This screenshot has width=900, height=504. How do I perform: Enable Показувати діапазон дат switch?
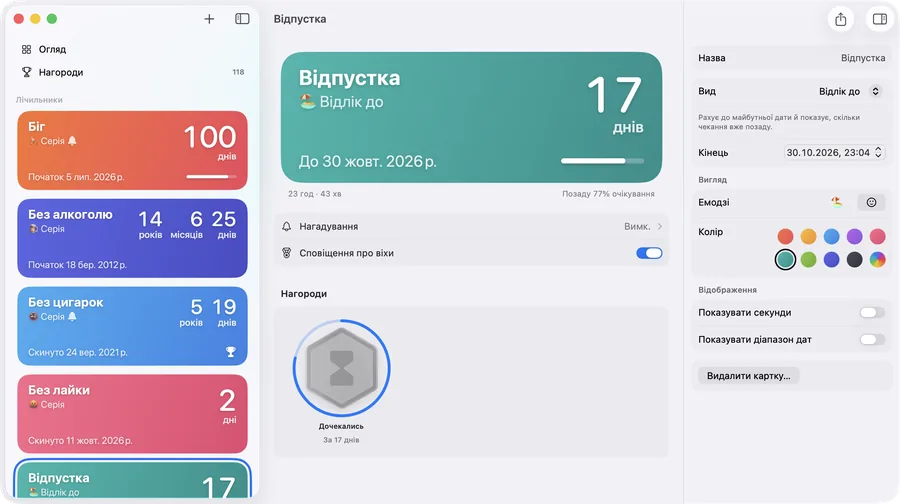(x=872, y=339)
